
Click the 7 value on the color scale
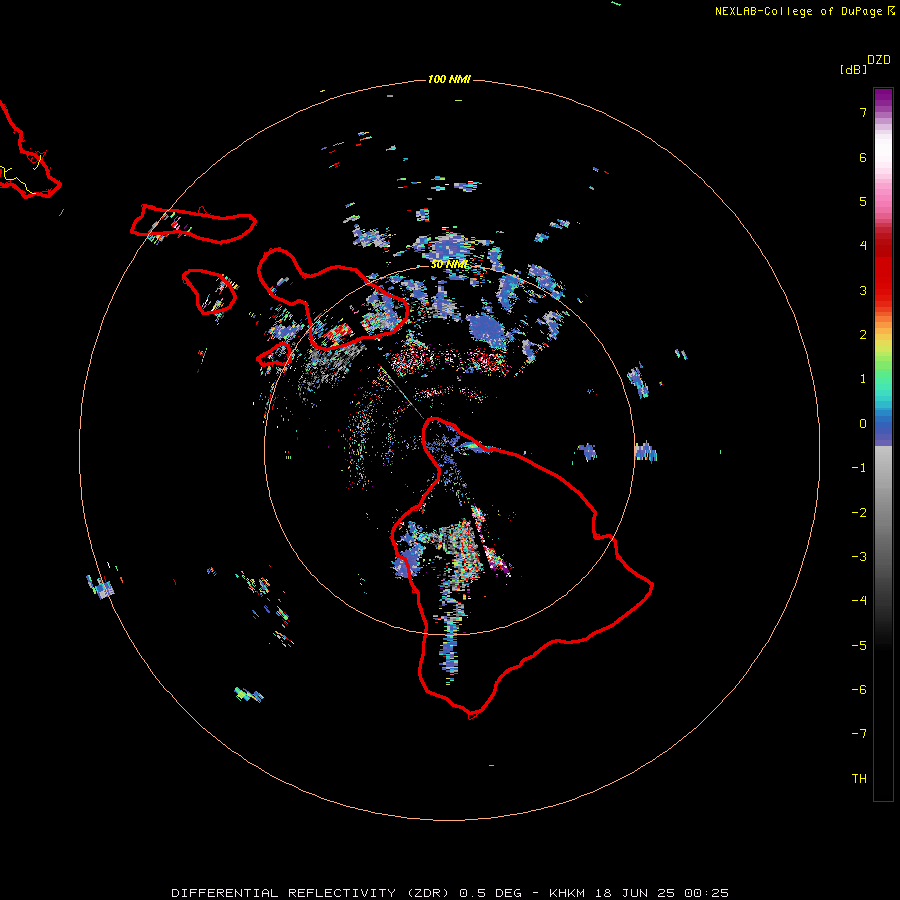click(863, 112)
